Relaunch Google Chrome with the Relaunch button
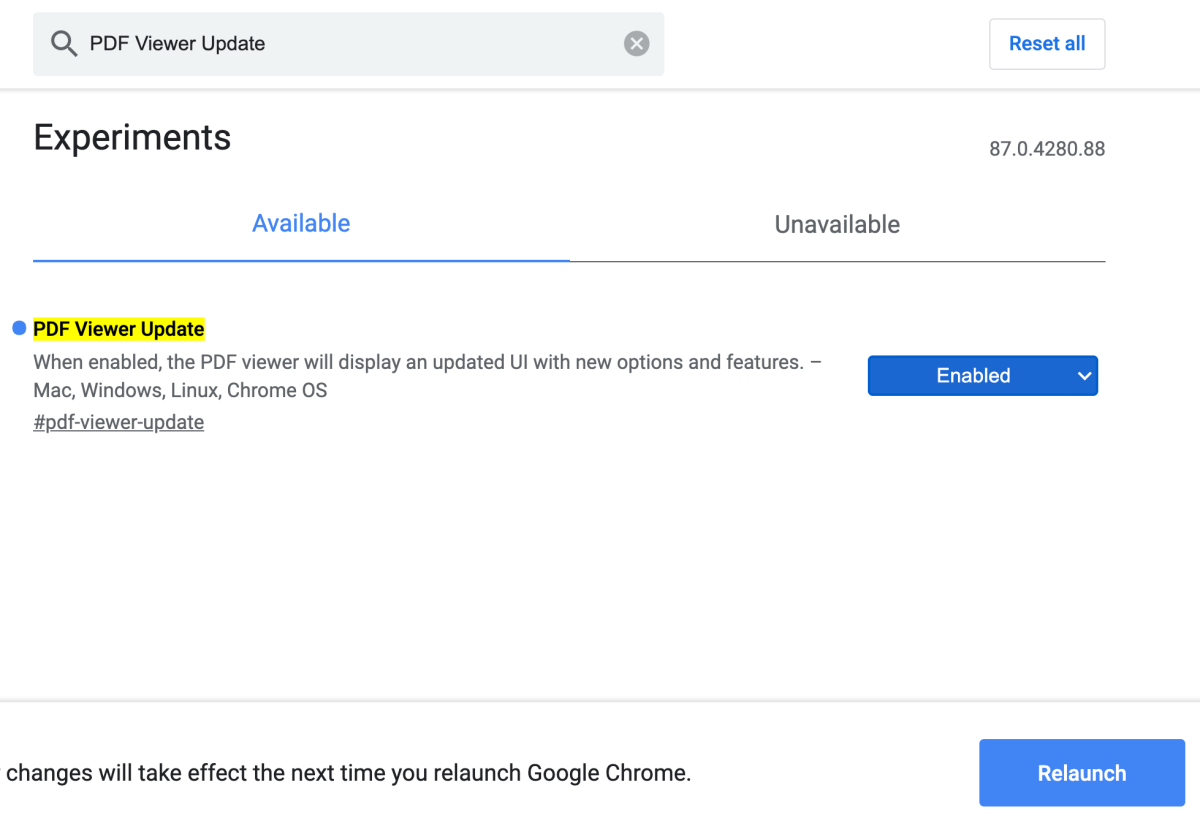The height and width of the screenshot is (831, 1200). [x=1082, y=773]
